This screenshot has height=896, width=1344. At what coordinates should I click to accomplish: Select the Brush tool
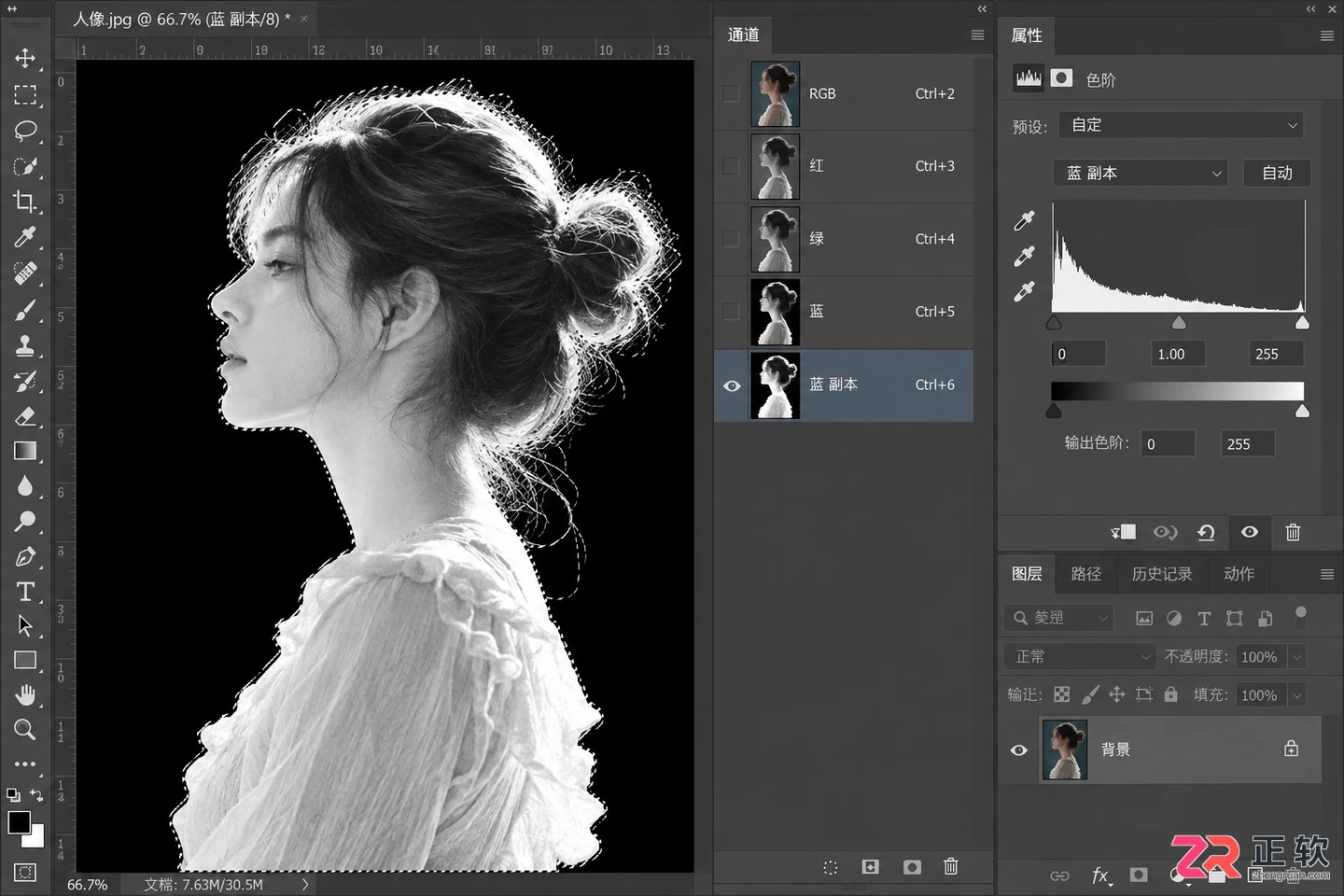pyautogui.click(x=25, y=310)
